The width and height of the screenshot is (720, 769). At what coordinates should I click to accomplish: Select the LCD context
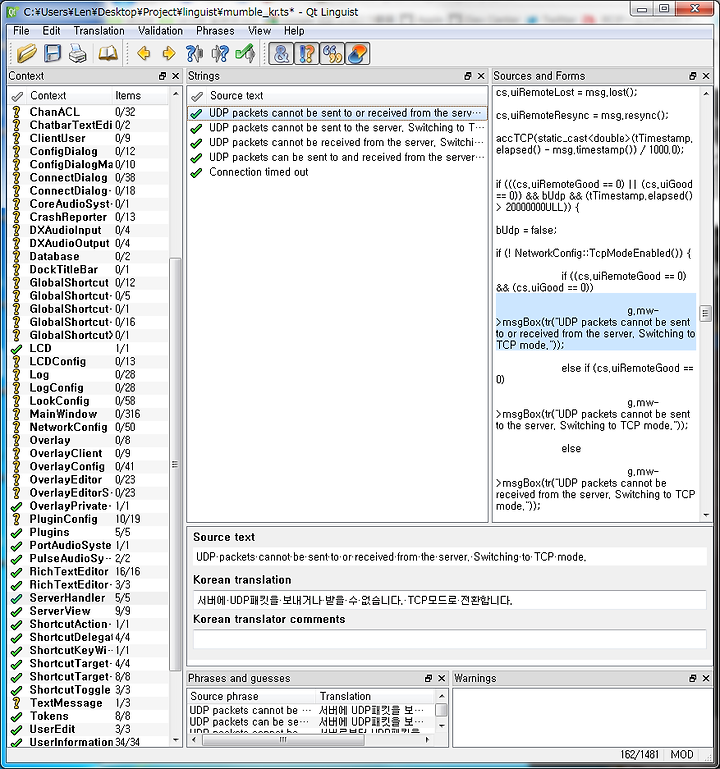coord(89,348)
